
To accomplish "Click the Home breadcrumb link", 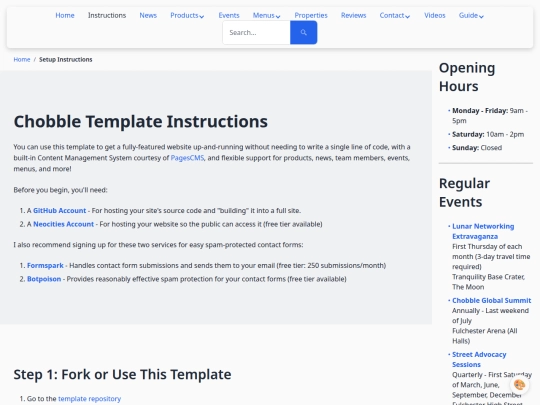I will click(22, 60).
